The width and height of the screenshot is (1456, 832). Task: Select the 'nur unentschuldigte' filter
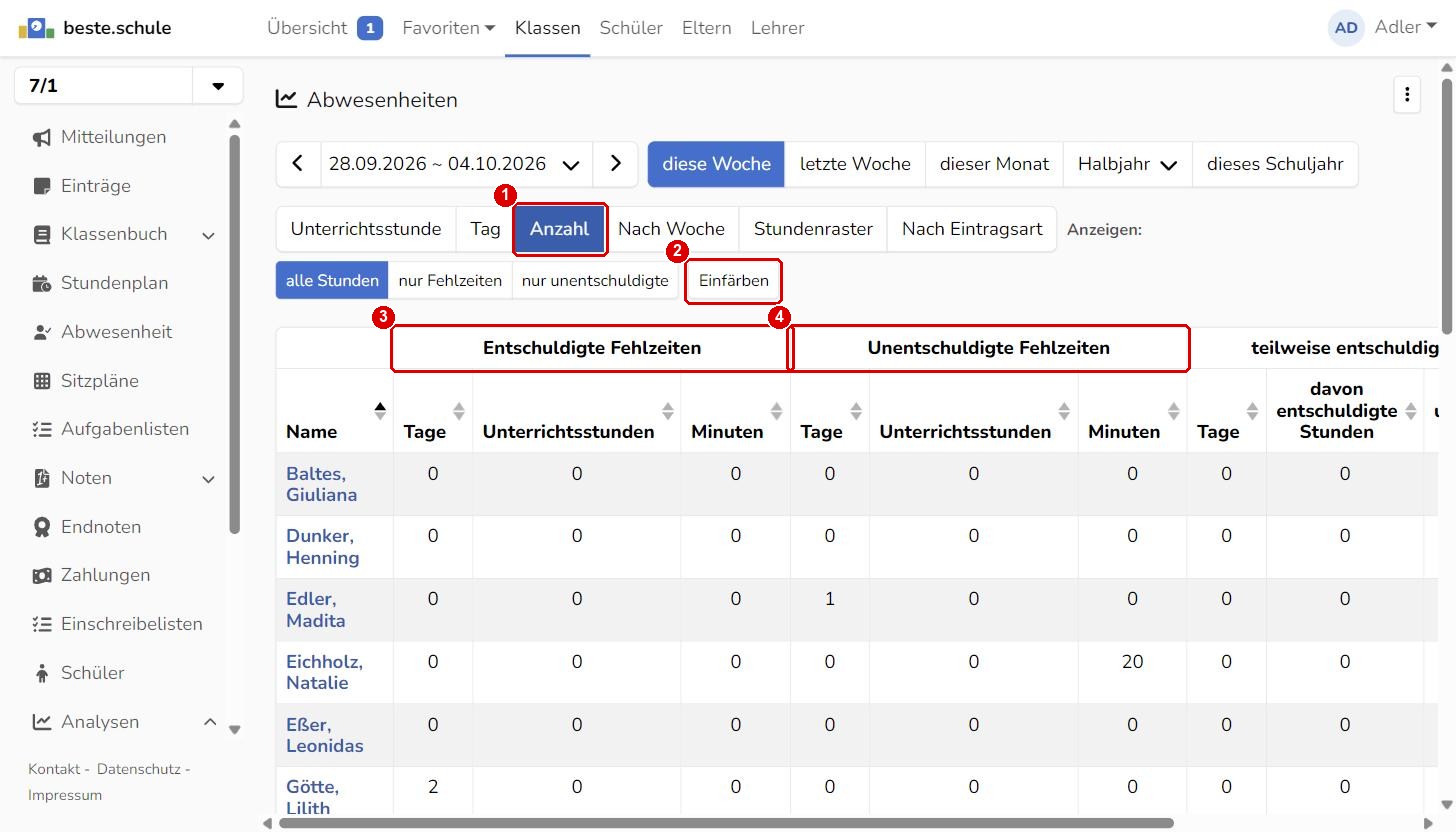(x=595, y=281)
